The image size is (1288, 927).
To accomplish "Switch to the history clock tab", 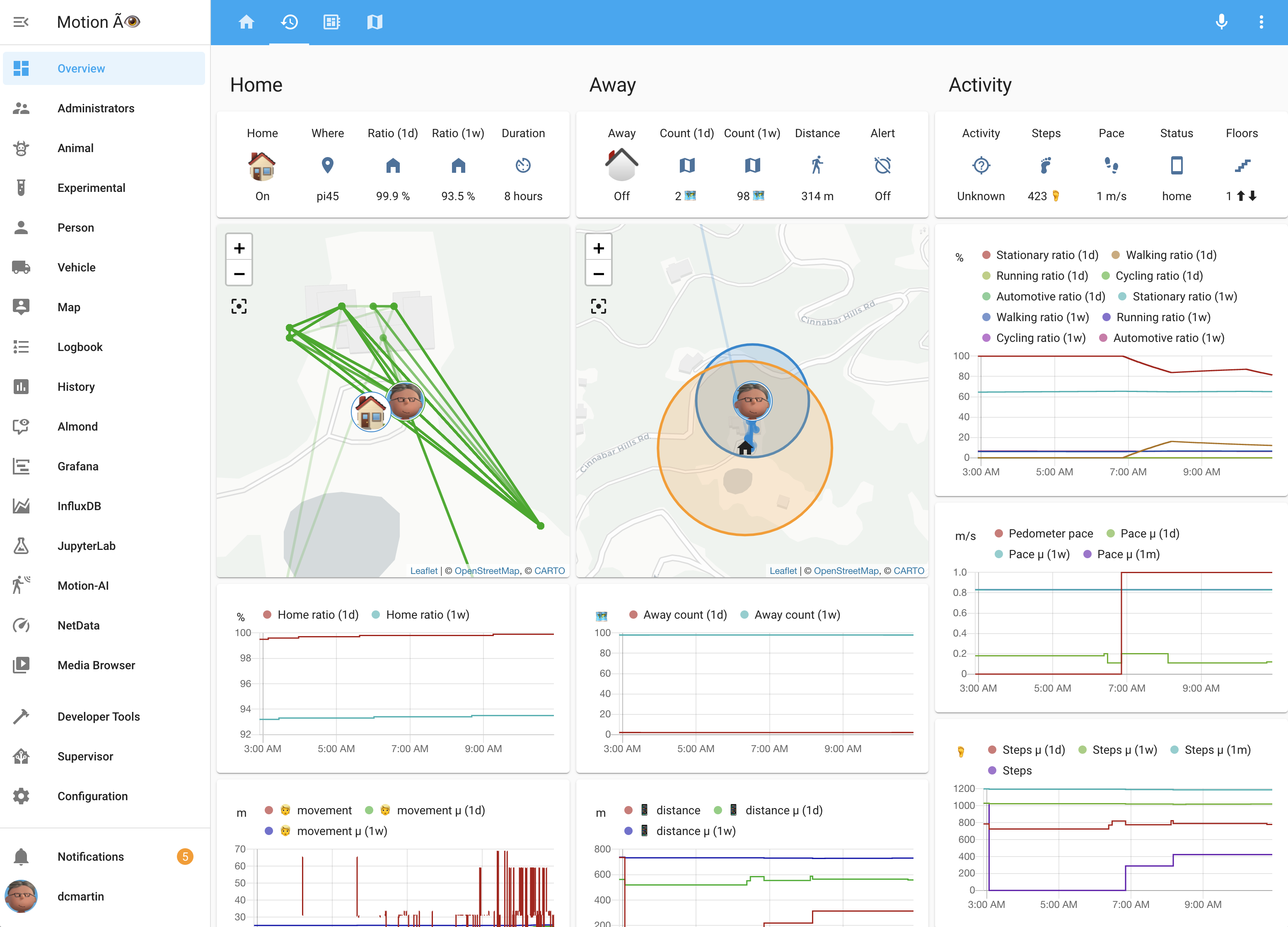I will coord(289,22).
